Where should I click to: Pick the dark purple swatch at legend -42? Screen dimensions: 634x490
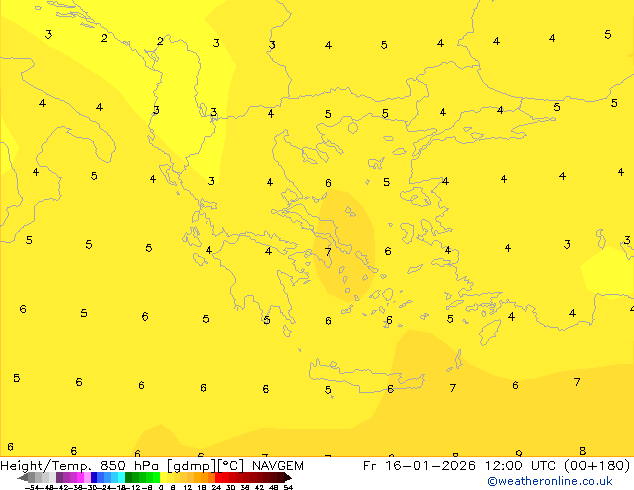59,477
